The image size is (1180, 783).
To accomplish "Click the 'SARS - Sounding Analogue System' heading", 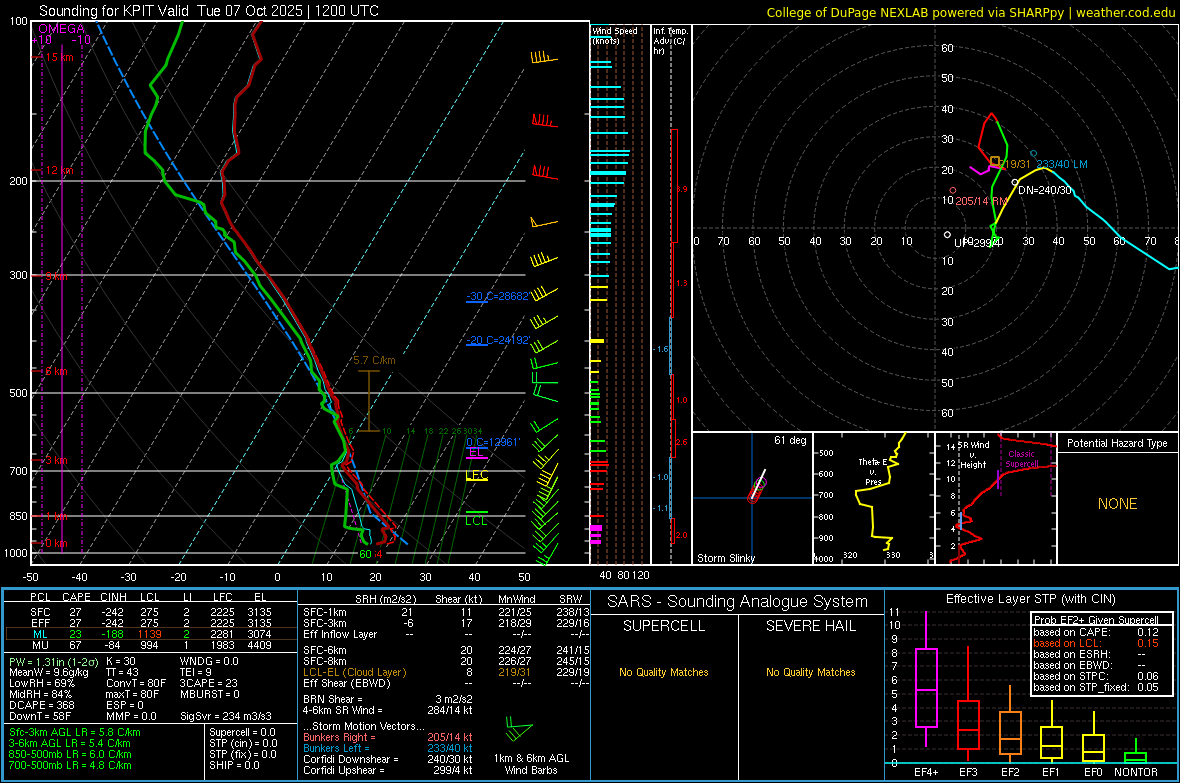I will pos(738,602).
